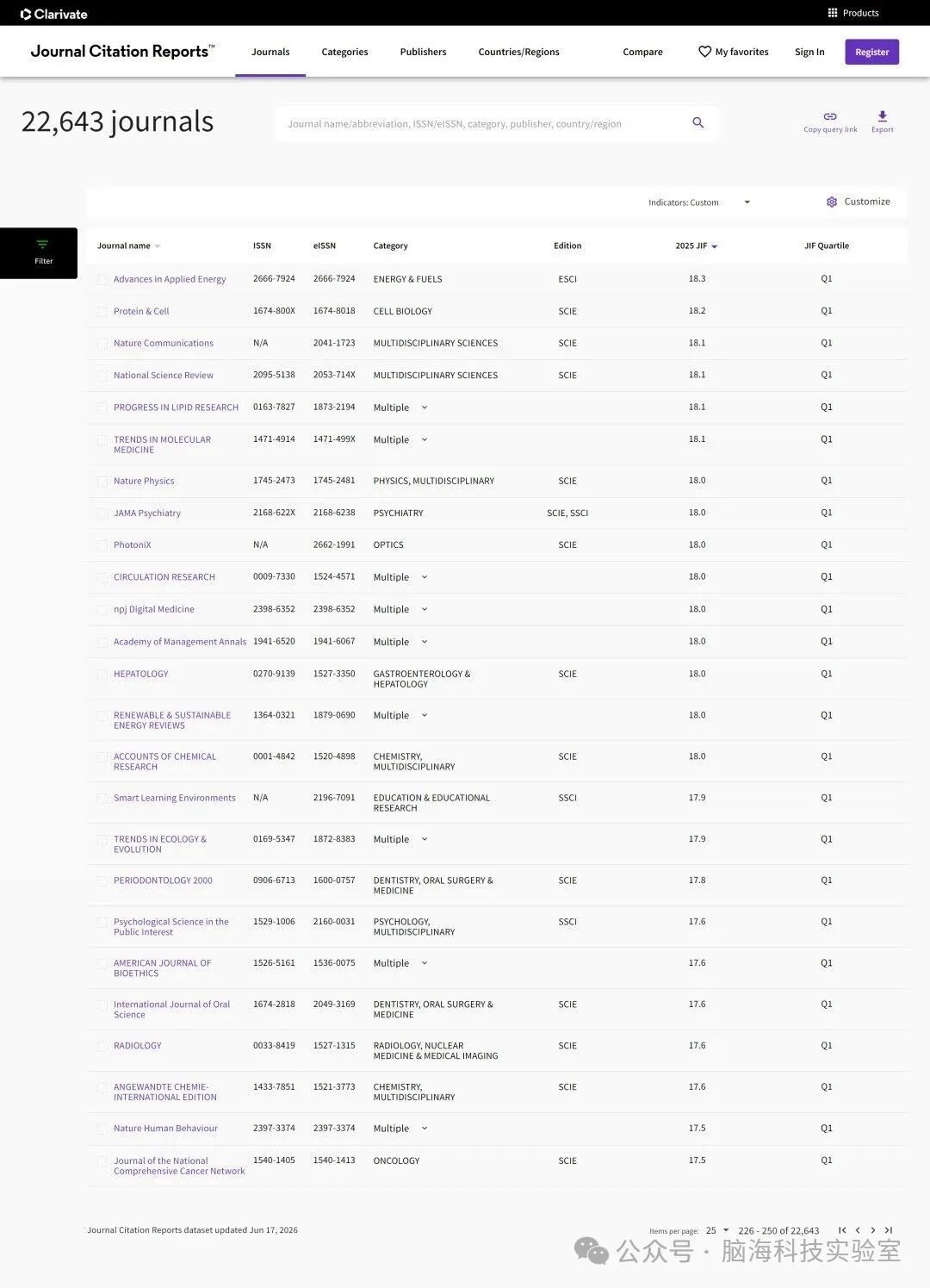This screenshot has height=1288, width=930.
Task: Tick the HEPATOLOGY checkbox
Action: point(102,675)
